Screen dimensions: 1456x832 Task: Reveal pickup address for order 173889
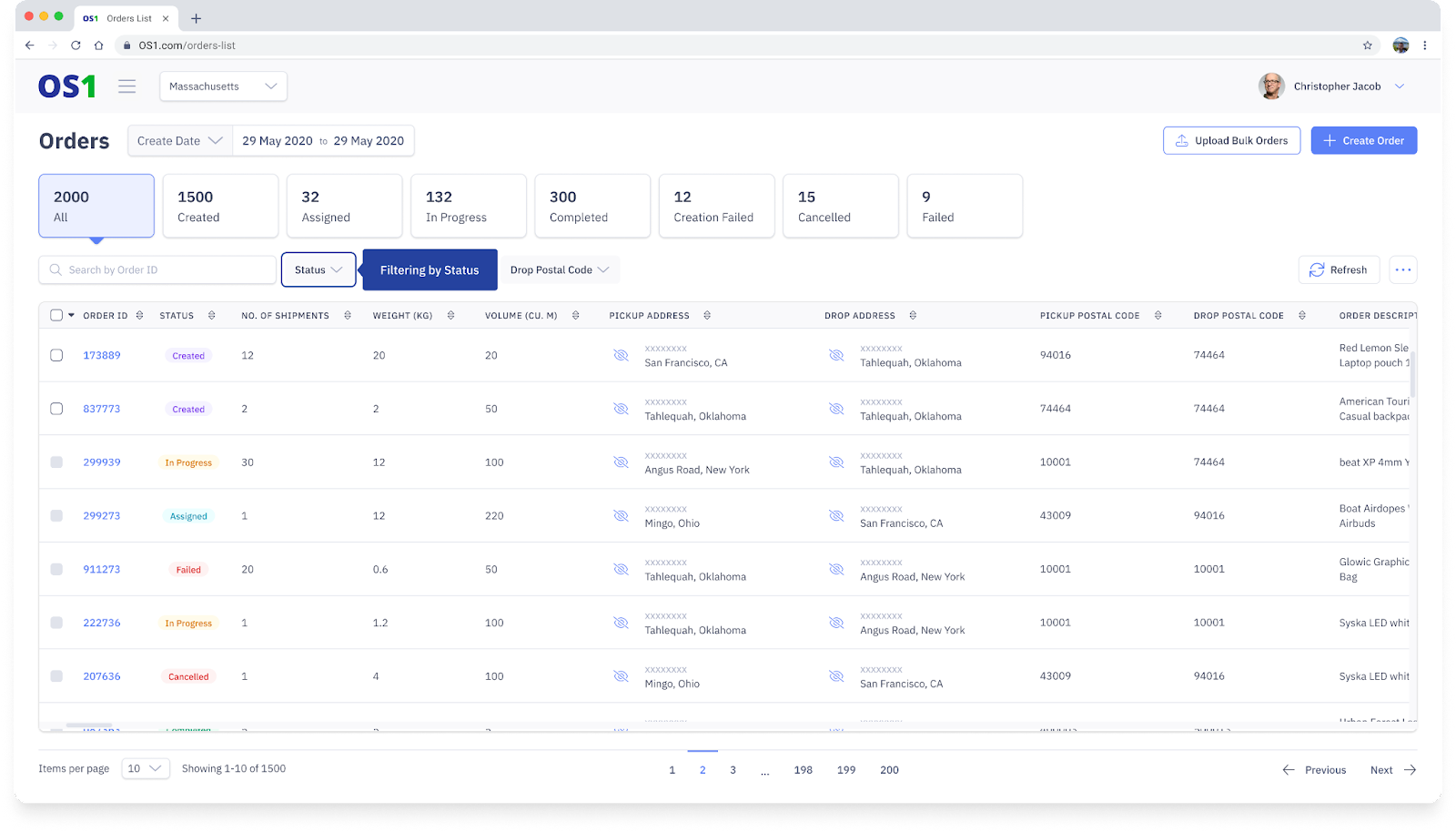point(621,355)
